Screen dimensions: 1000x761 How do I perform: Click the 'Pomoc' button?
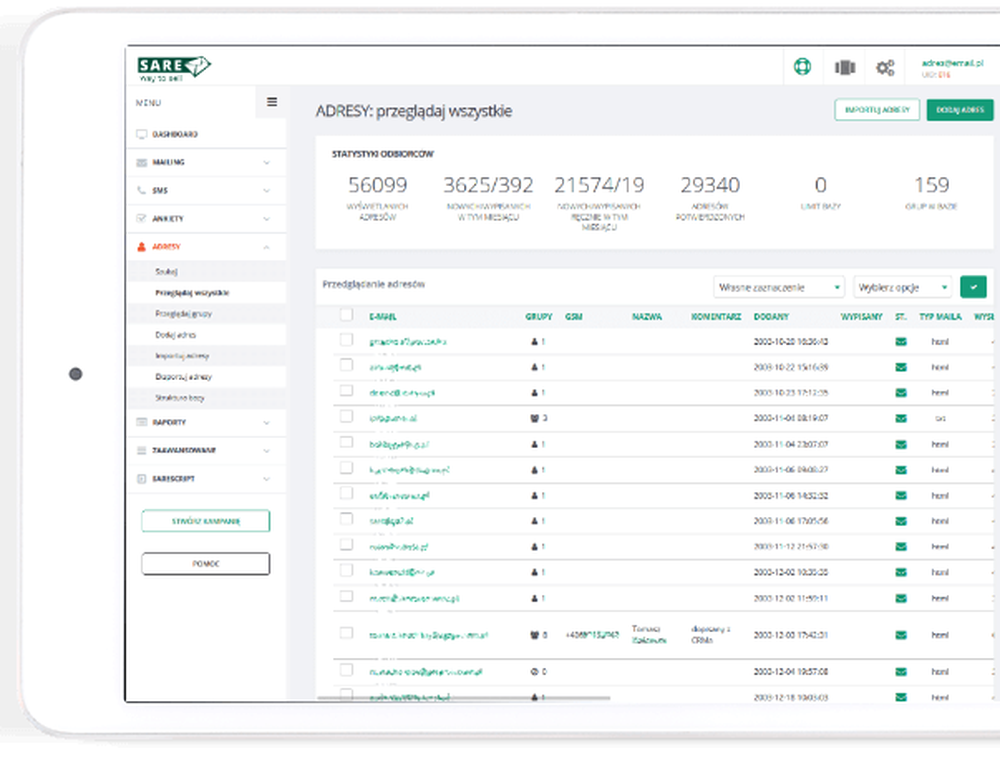click(205, 564)
